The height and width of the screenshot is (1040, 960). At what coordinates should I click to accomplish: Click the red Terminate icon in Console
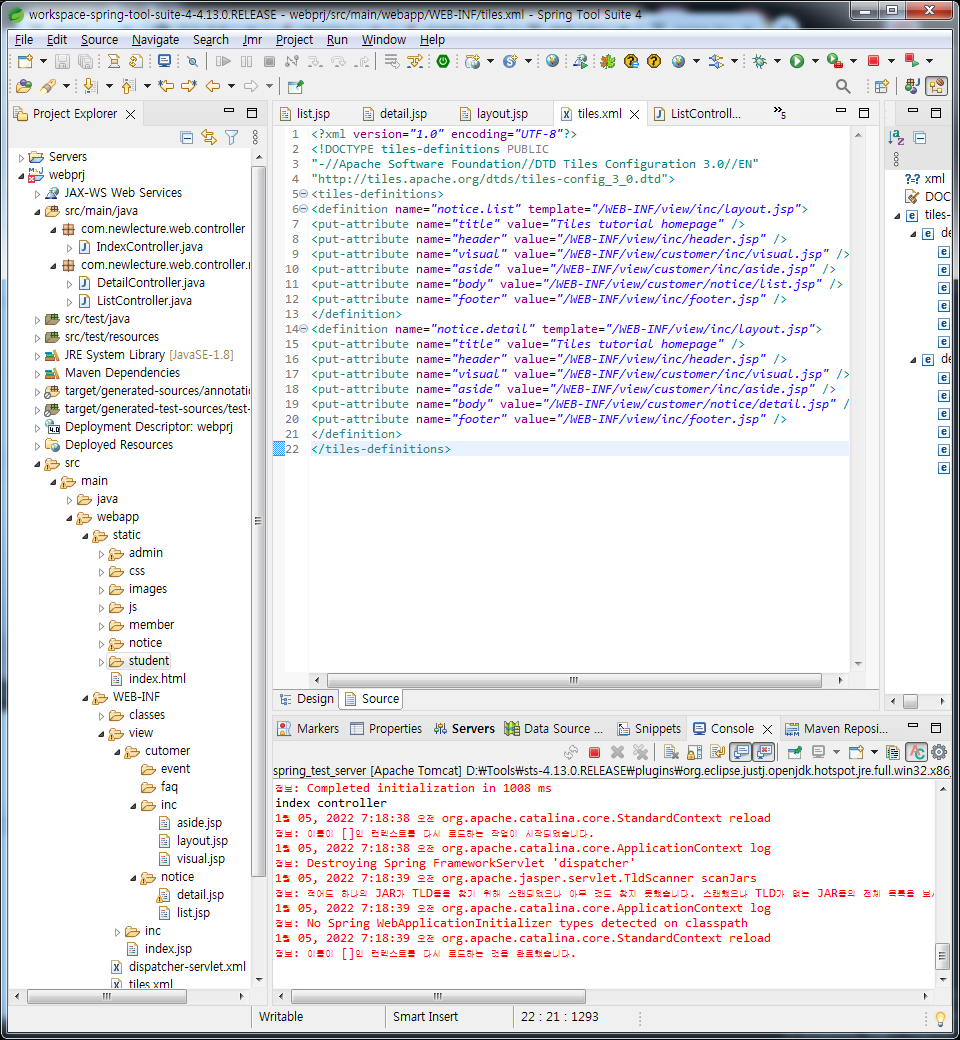tap(594, 752)
